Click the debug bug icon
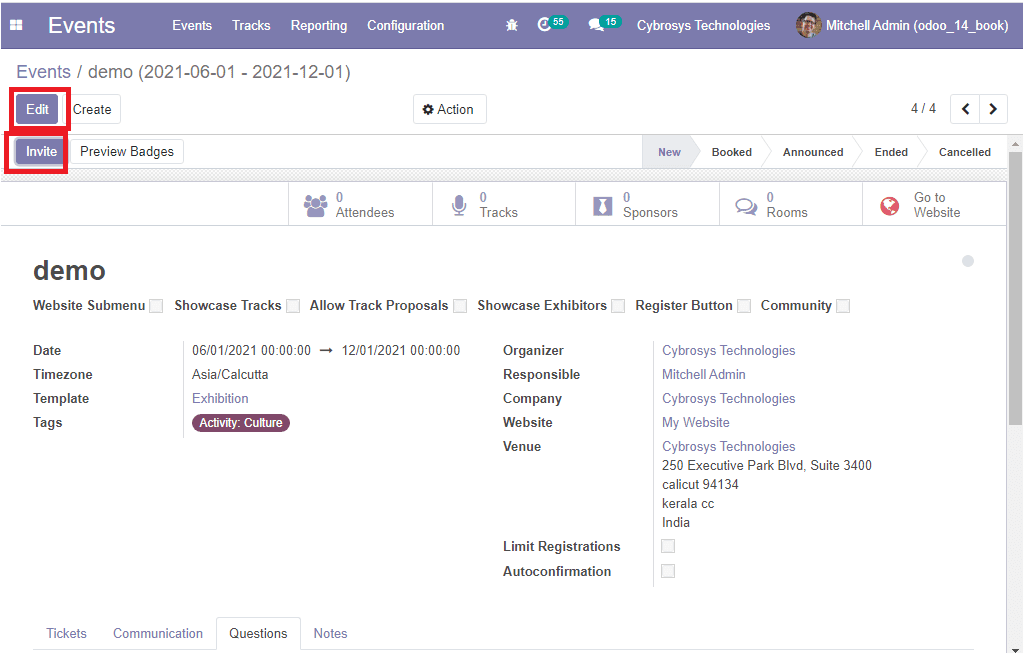Viewport: 1024px width, 654px height. pos(512,25)
